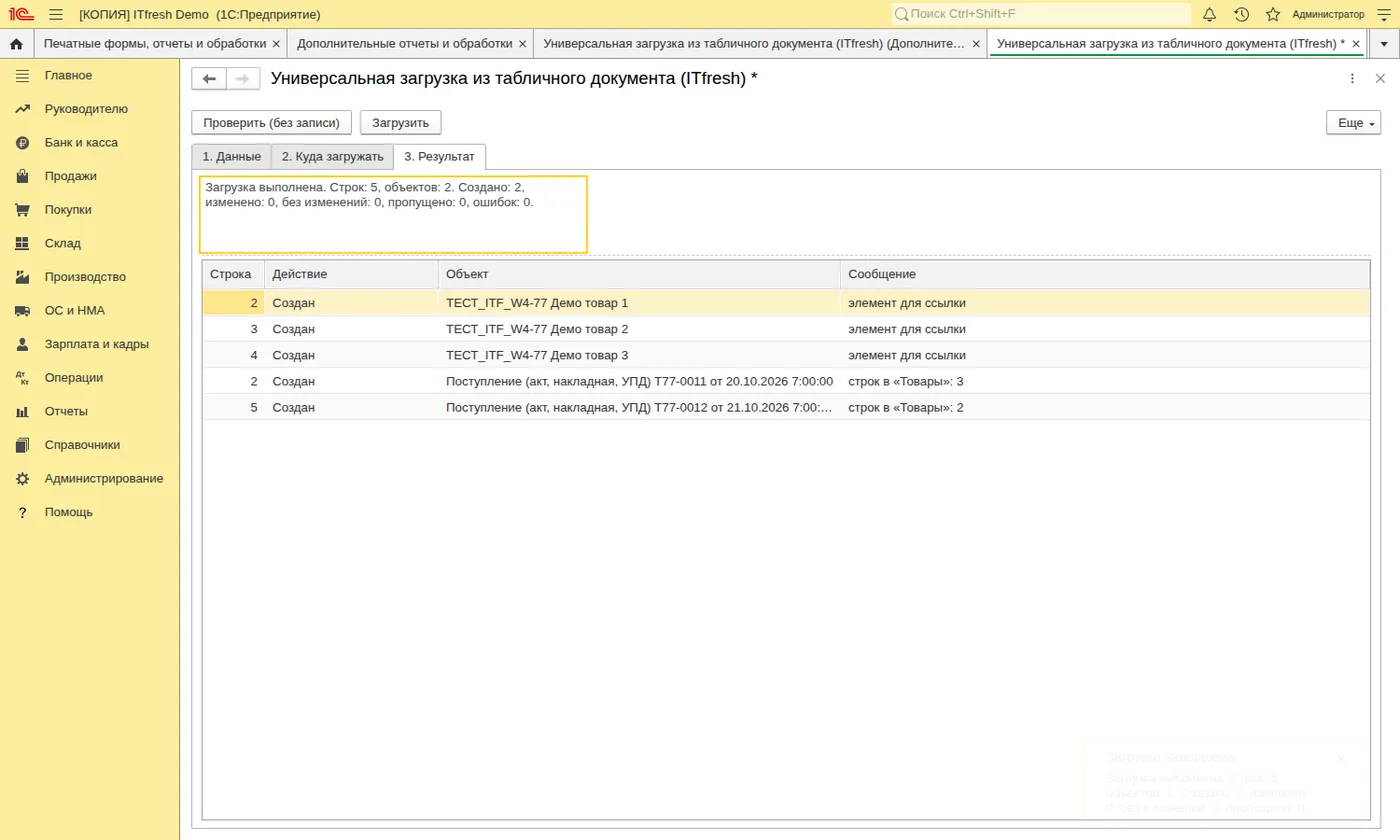Open Банк и касса section
Viewport: 1400px width, 840px height.
81,142
